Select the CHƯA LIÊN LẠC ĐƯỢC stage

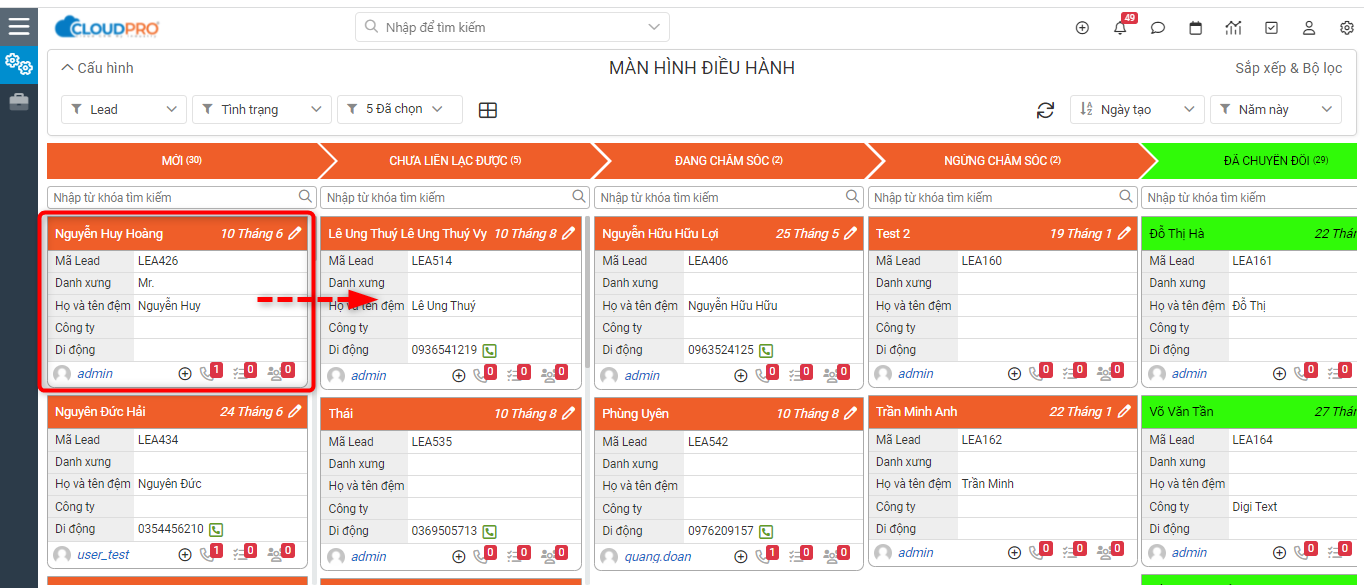(455, 160)
